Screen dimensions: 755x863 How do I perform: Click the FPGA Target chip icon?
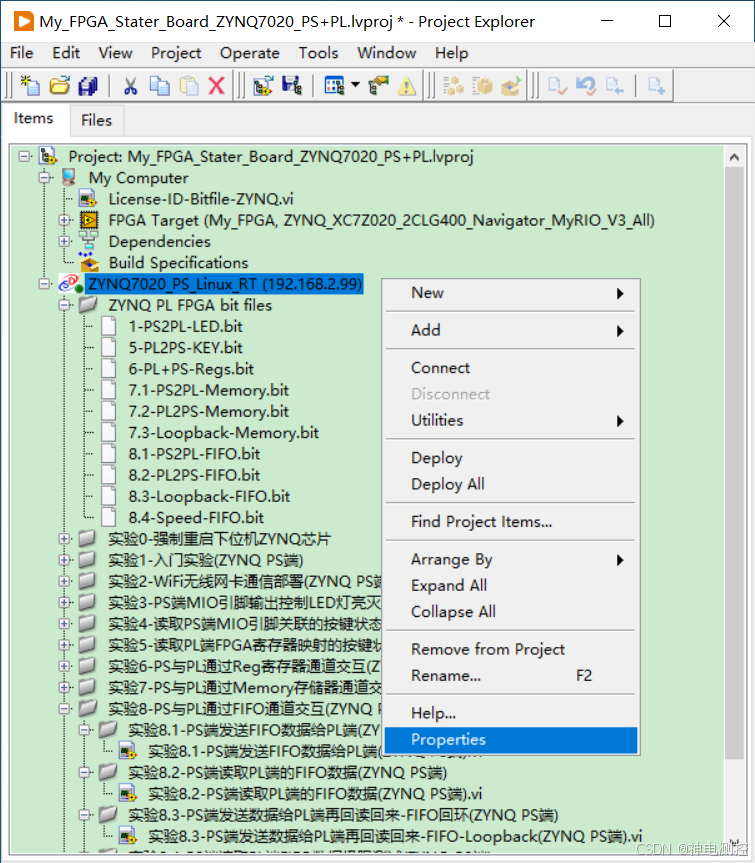tap(89, 220)
